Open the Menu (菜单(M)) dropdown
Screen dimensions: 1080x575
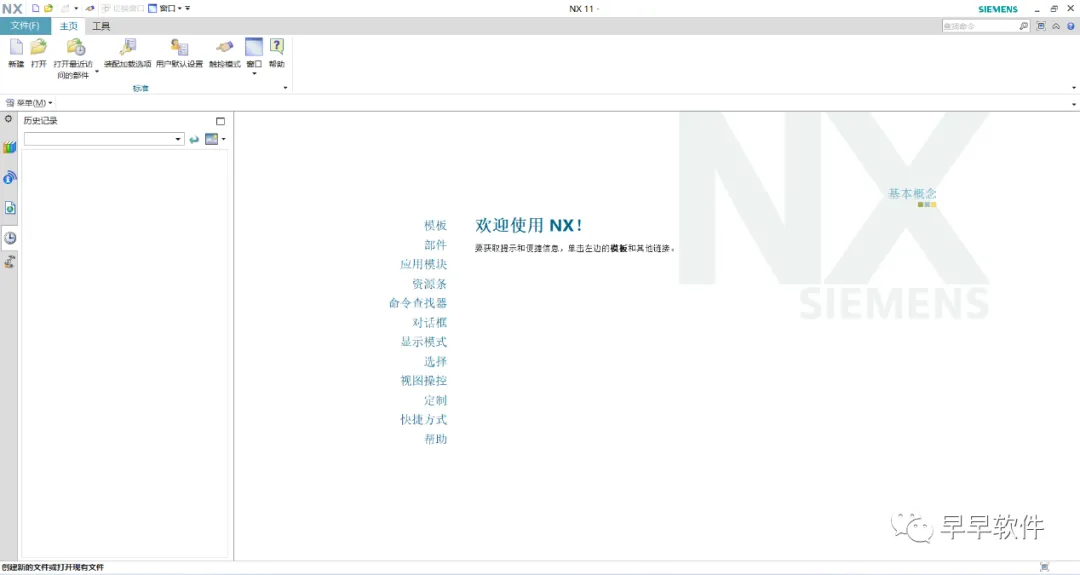(29, 103)
